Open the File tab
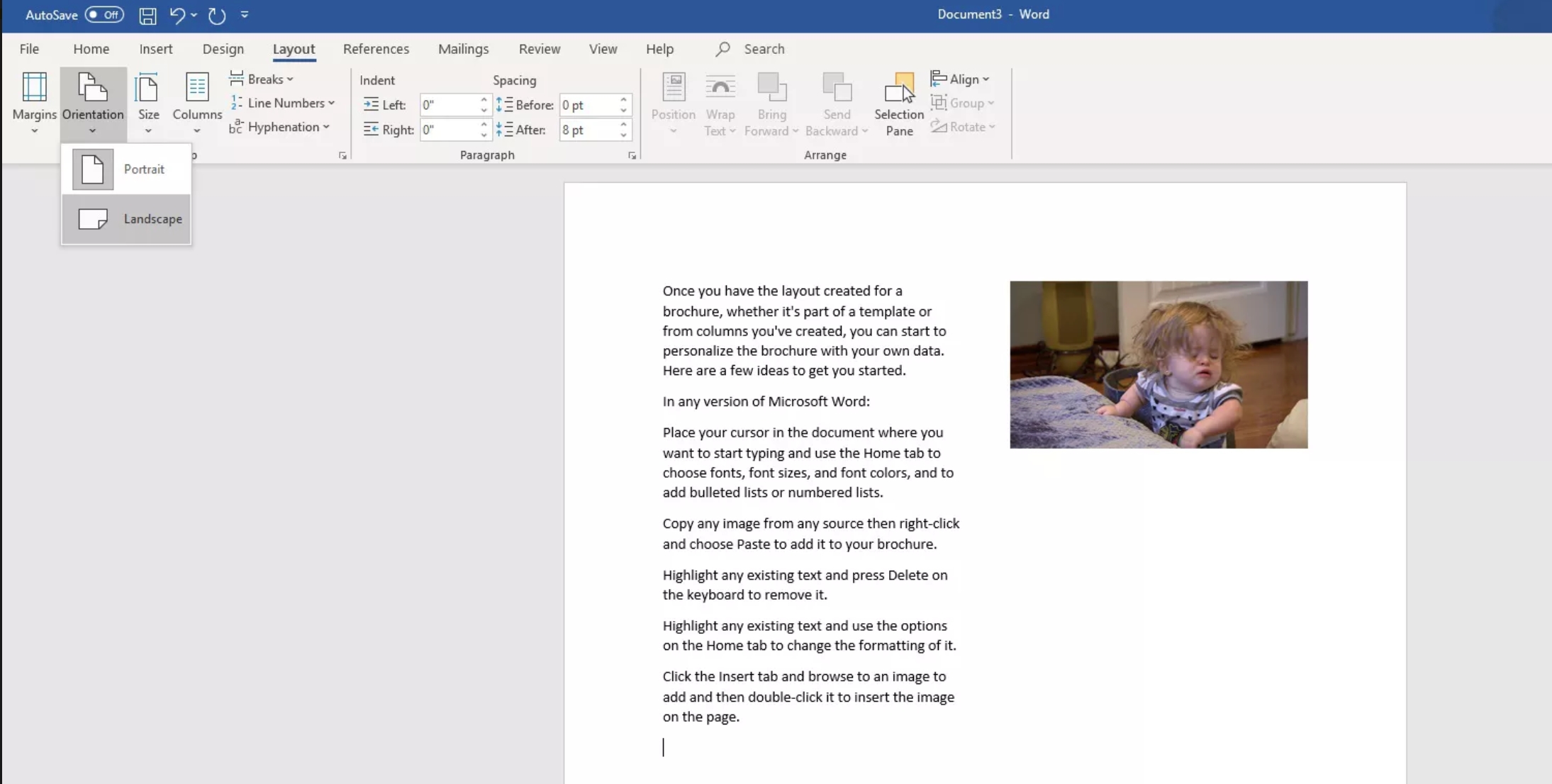This screenshot has height=784, width=1552. (x=29, y=49)
